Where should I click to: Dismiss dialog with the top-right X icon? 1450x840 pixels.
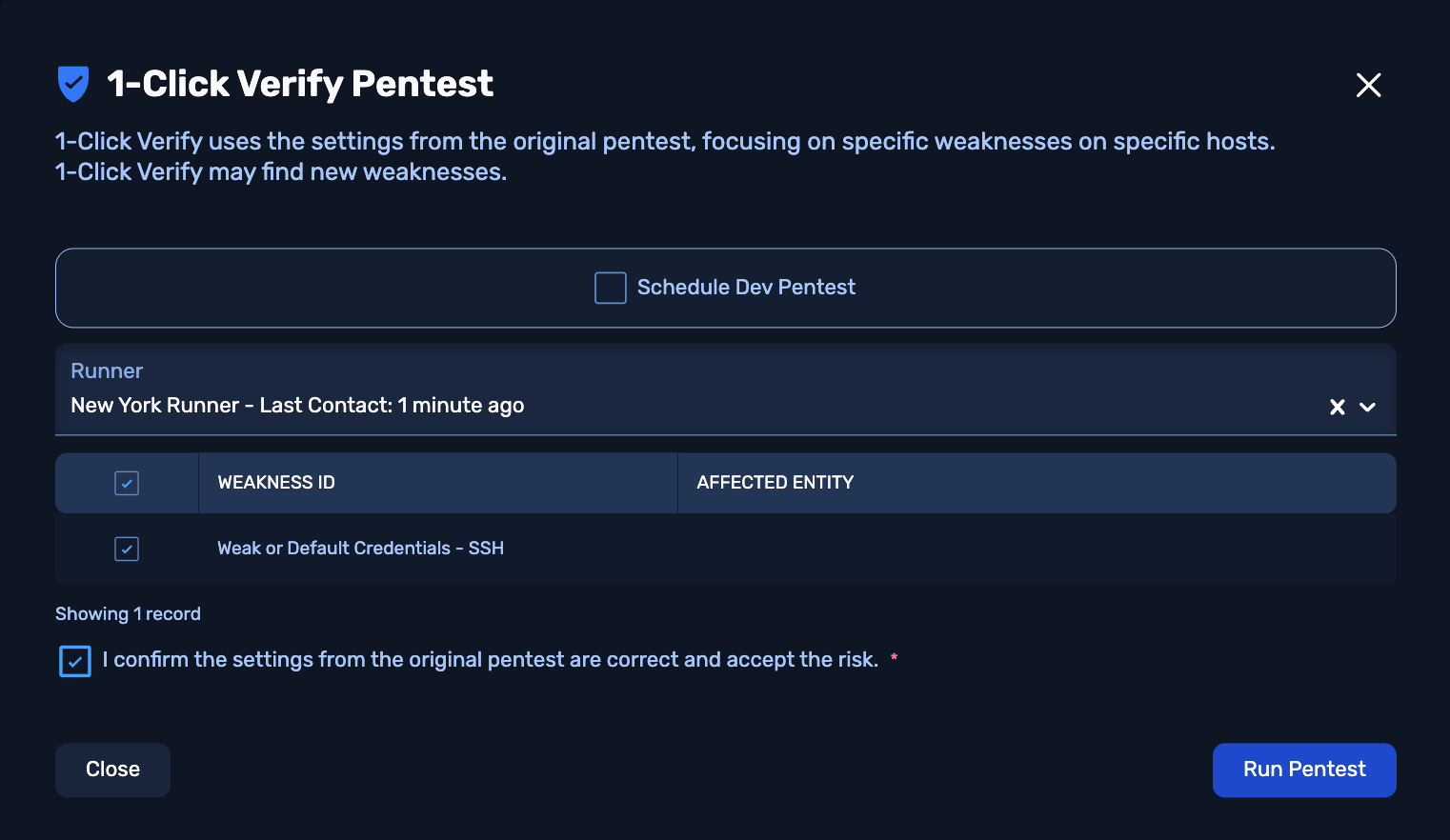point(1368,85)
